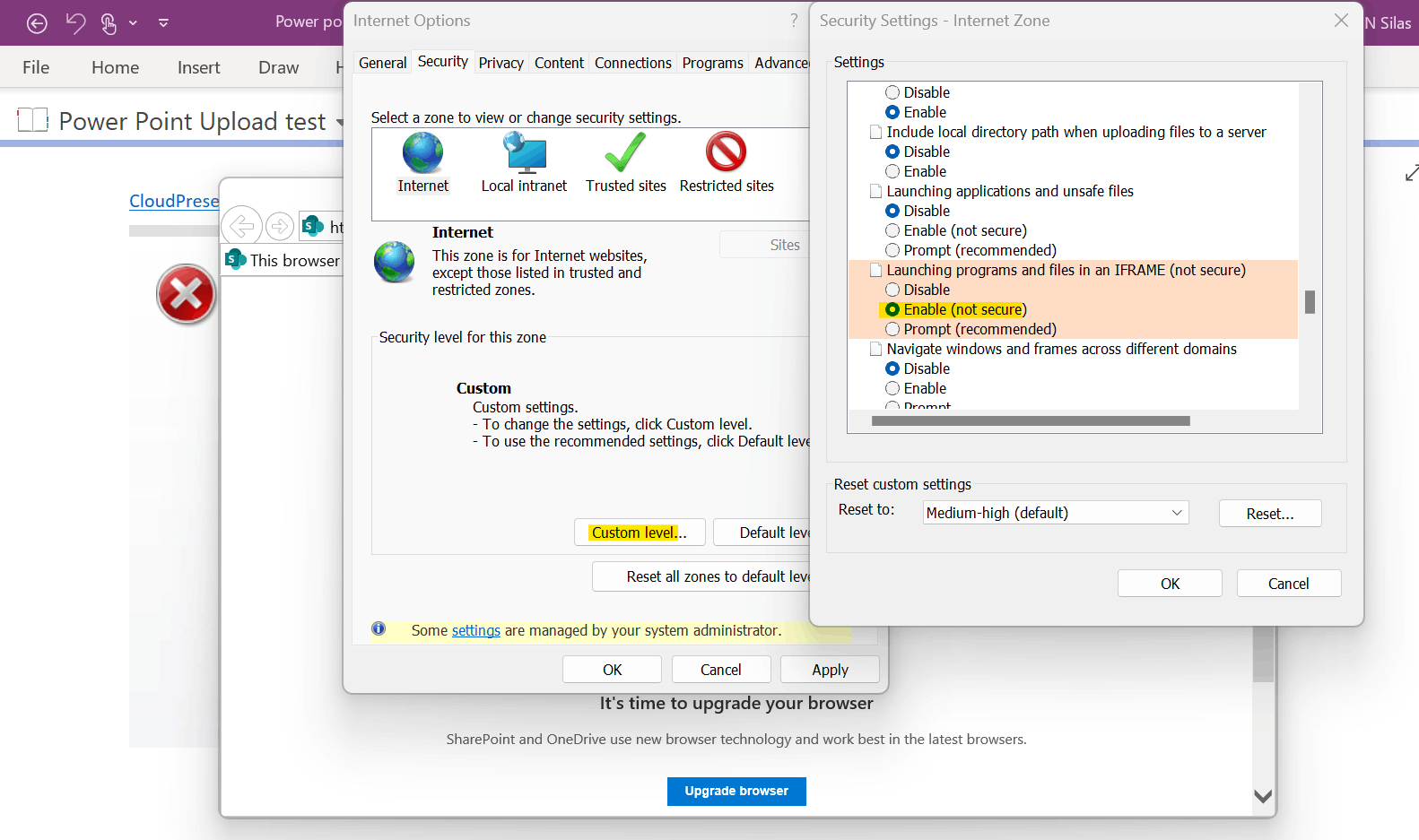Open the File menu in OneNote
Image resolution: width=1419 pixels, height=840 pixels.
click(36, 67)
